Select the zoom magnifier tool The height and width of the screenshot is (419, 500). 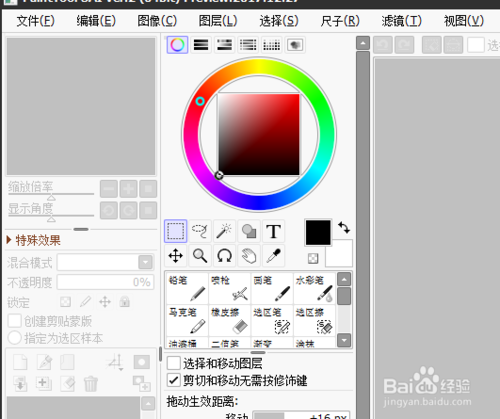point(200,256)
